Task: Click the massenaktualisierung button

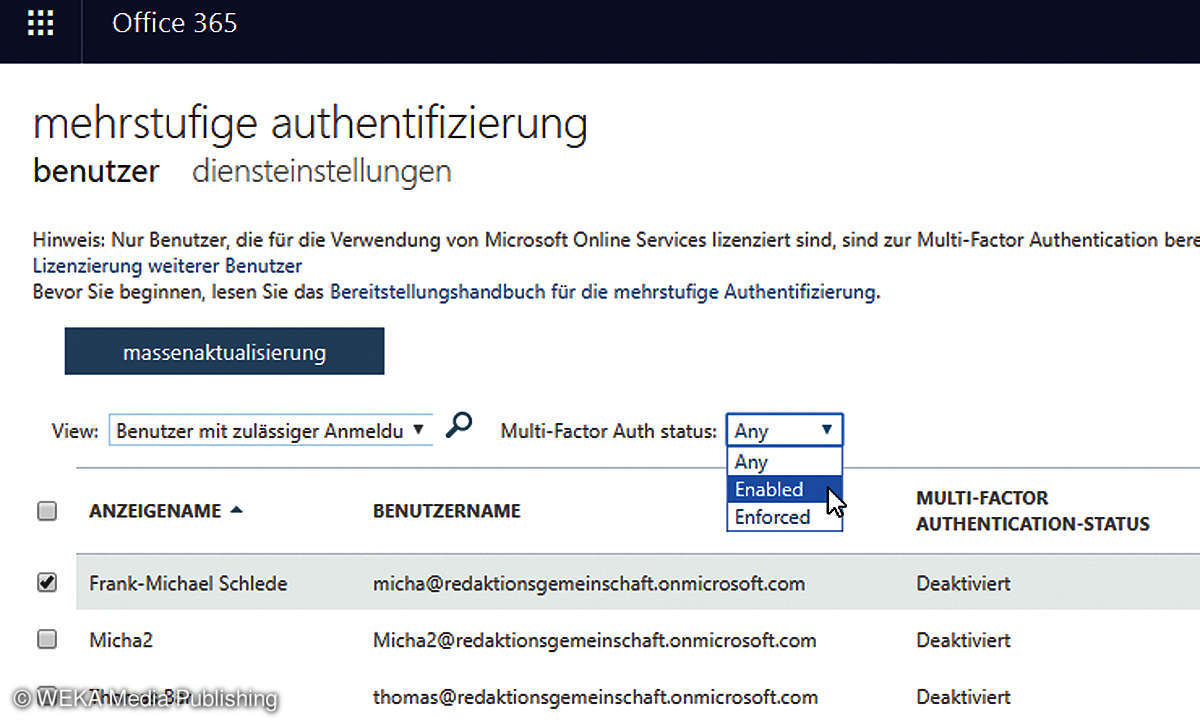Action: [x=225, y=352]
